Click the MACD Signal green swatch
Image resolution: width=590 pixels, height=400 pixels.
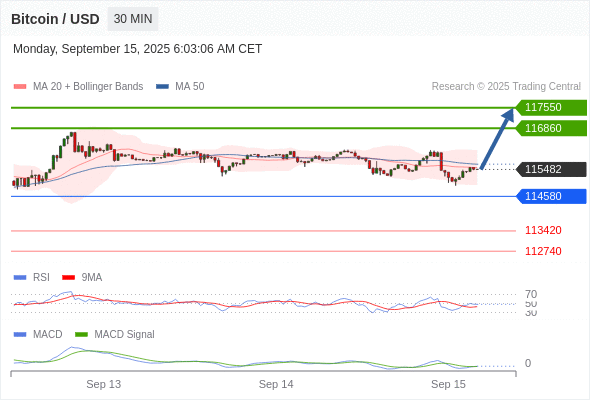point(81,335)
